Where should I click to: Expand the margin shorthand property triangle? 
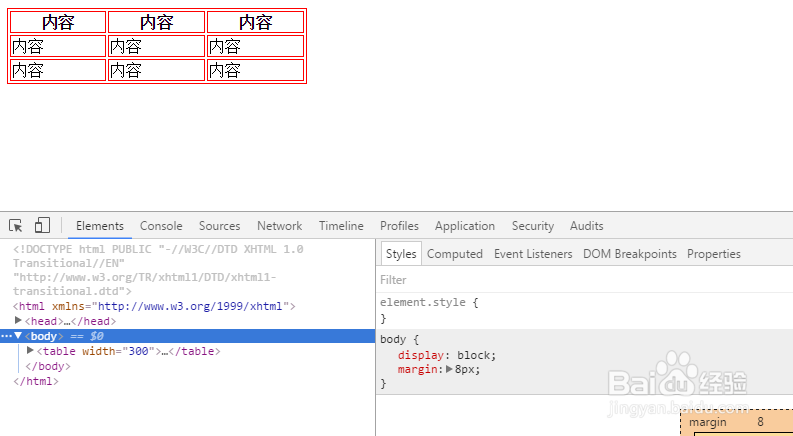tap(449, 370)
